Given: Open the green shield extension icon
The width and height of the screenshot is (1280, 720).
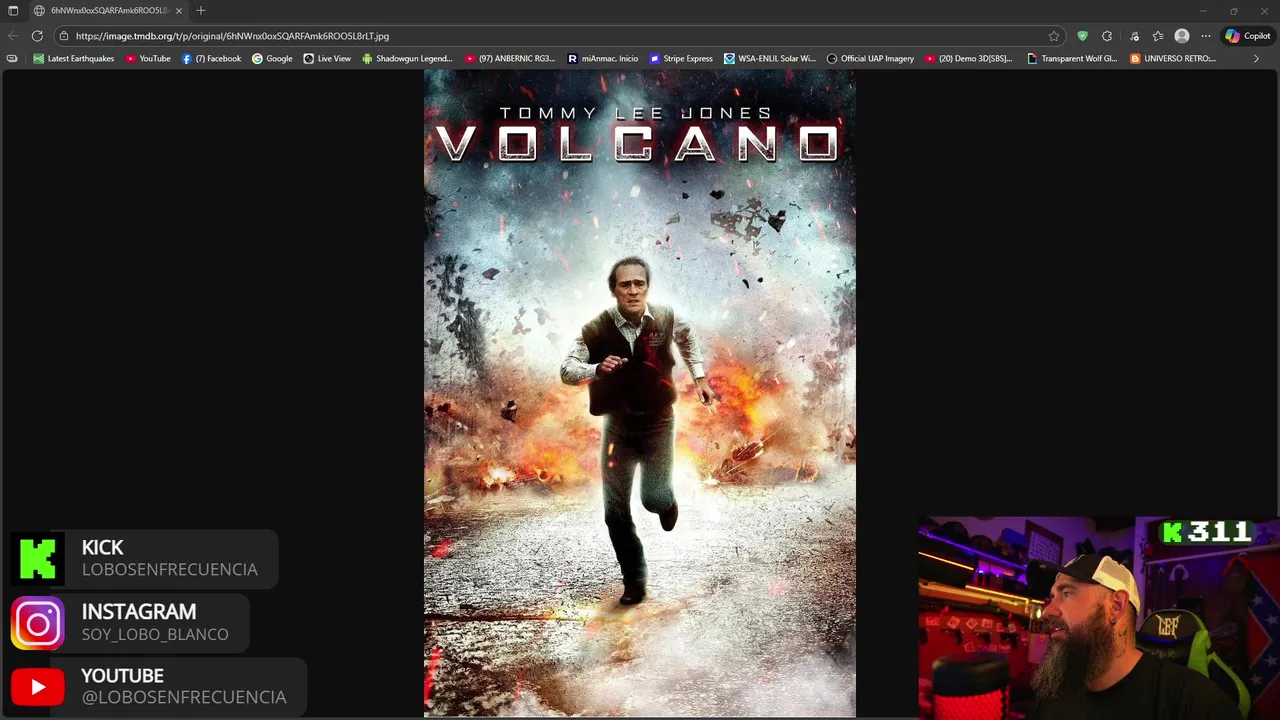Looking at the screenshot, I should pyautogui.click(x=1082, y=36).
